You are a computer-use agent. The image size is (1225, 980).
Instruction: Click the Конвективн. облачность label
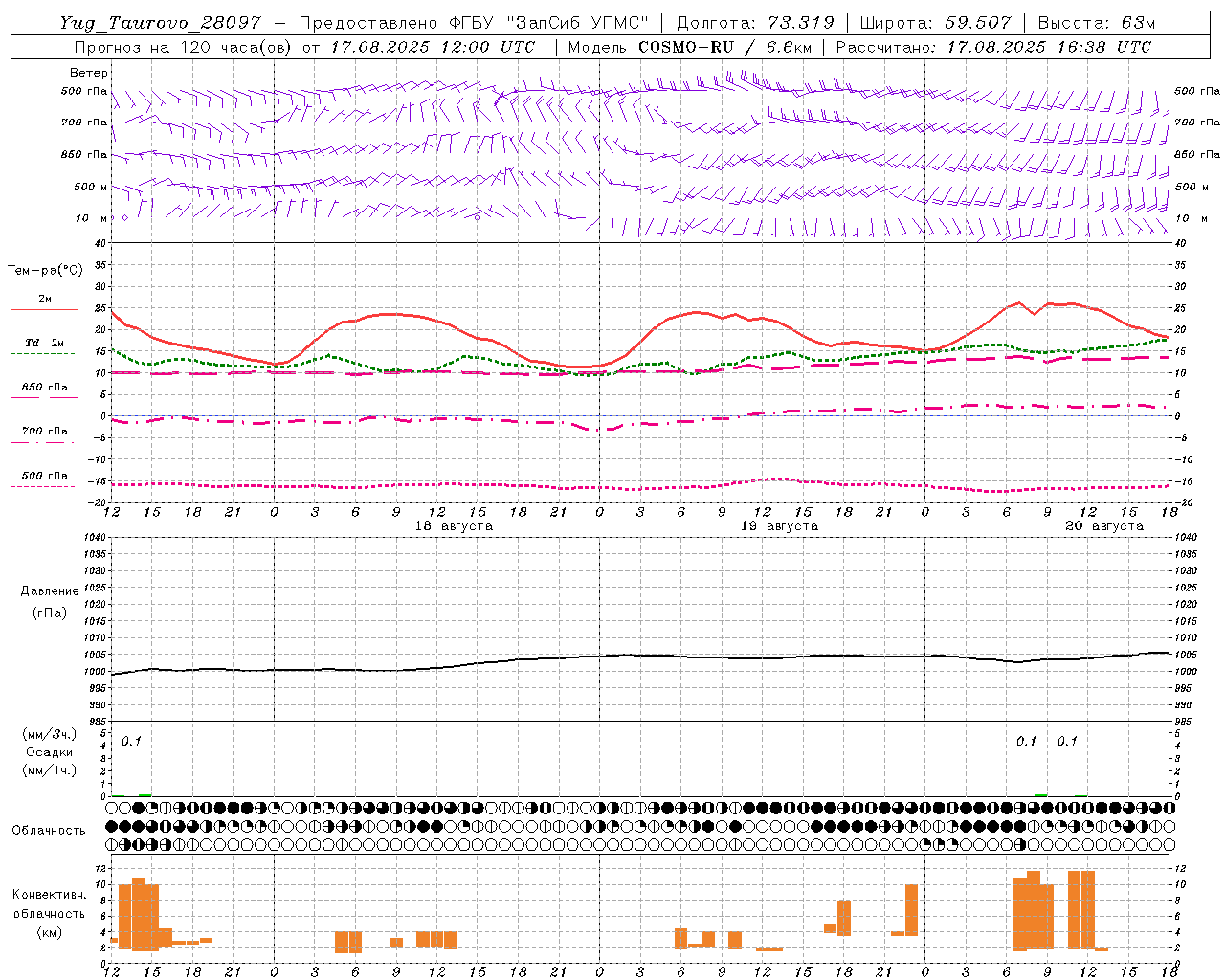(x=49, y=904)
